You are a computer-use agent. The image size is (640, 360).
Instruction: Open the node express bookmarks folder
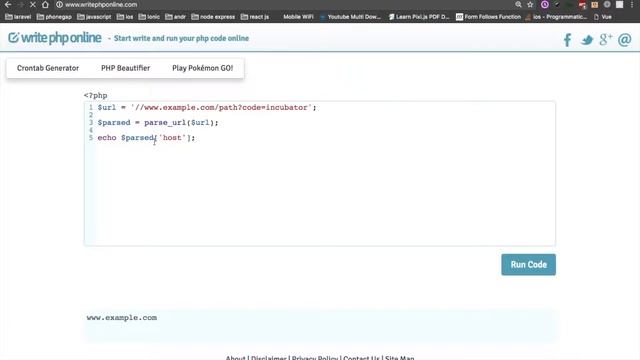tap(213, 17)
